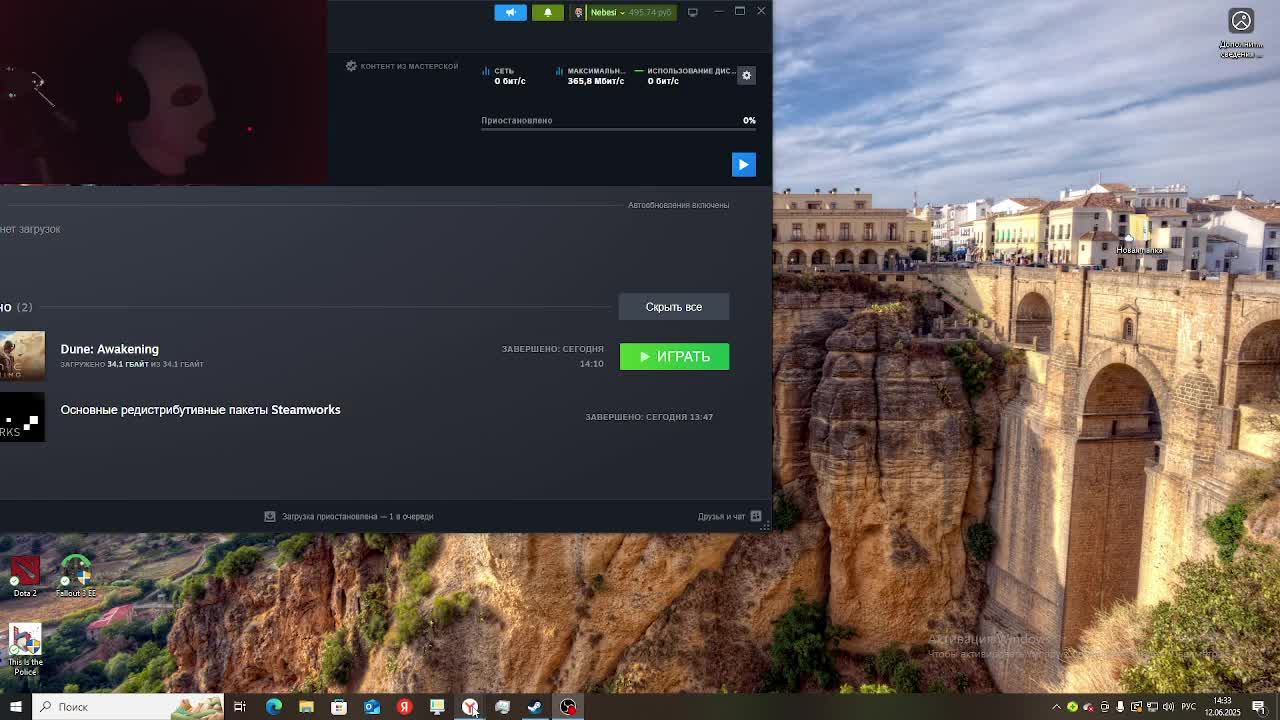1280x720 pixels.
Task: Click green tray icon
Action: point(1072,707)
